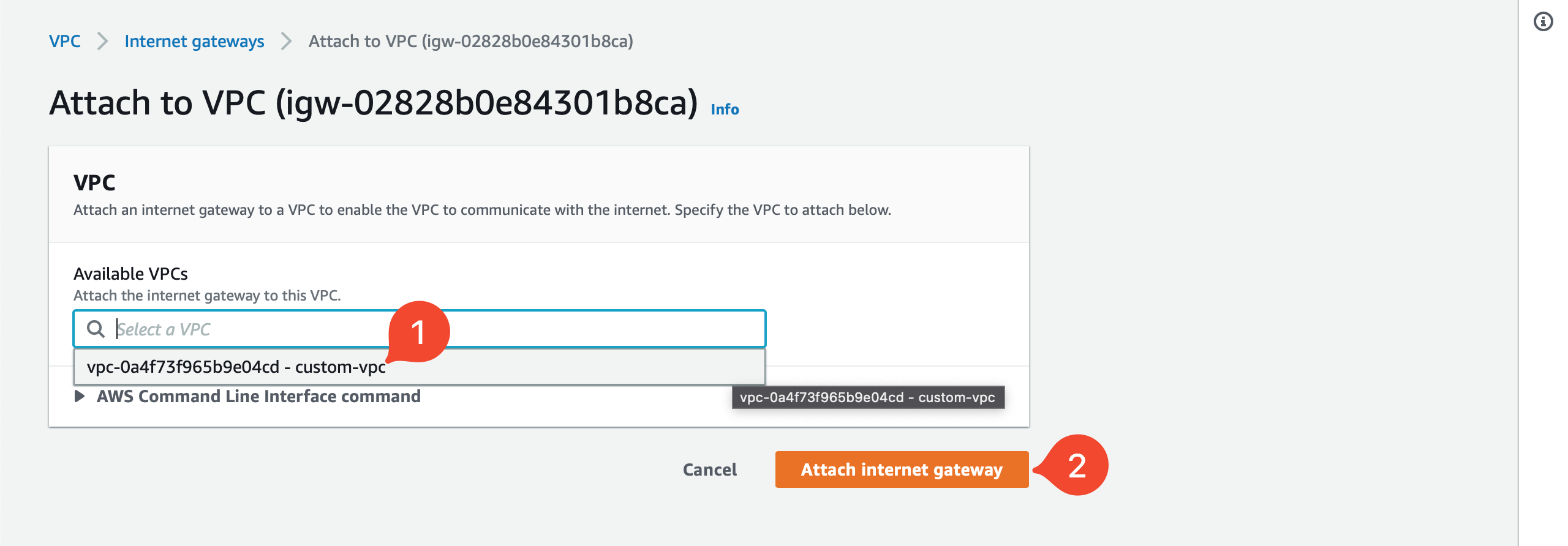Navigate to Internet gateways via breadcrumb
The height and width of the screenshot is (546, 1568).
pos(194,41)
